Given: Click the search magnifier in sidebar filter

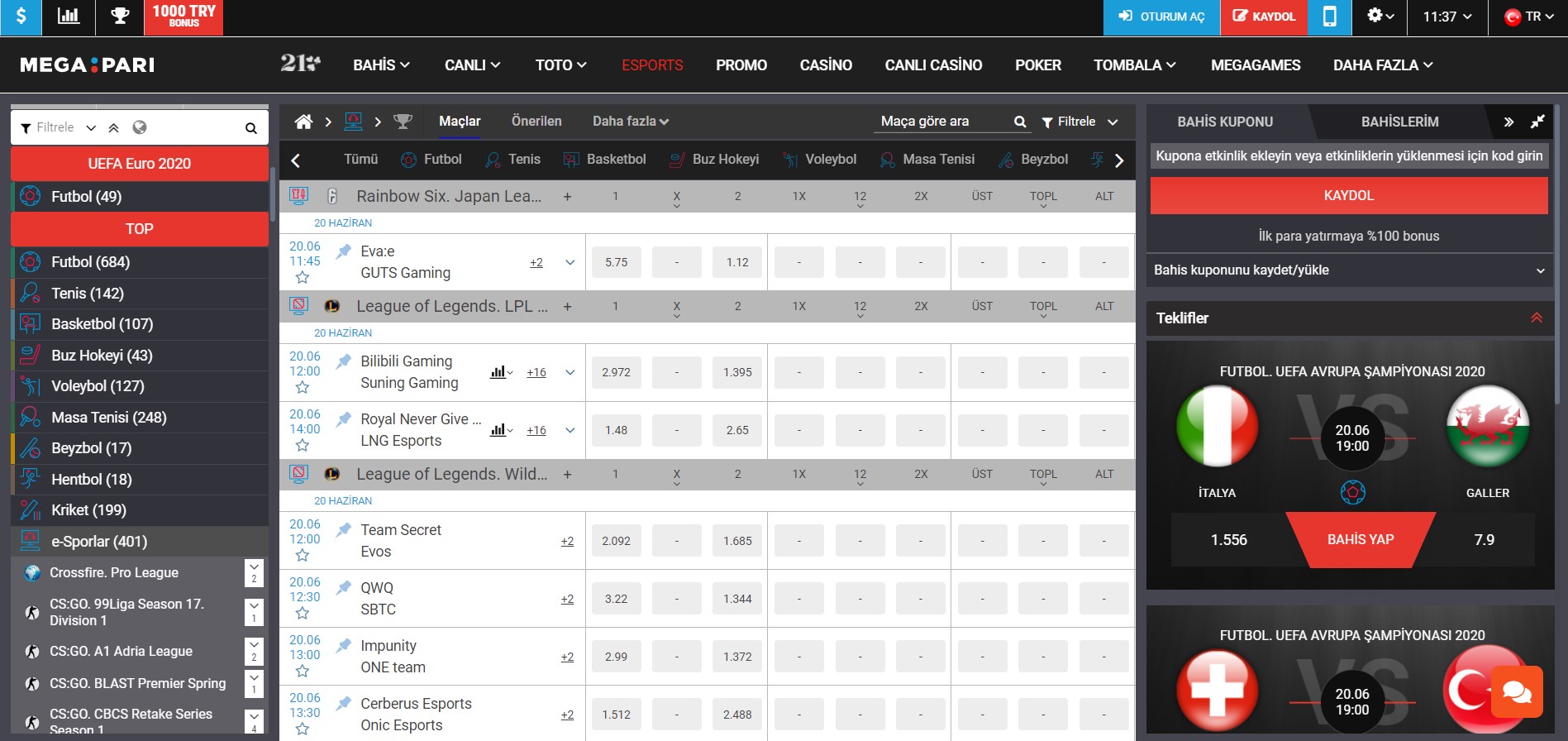Looking at the screenshot, I should 251,127.
